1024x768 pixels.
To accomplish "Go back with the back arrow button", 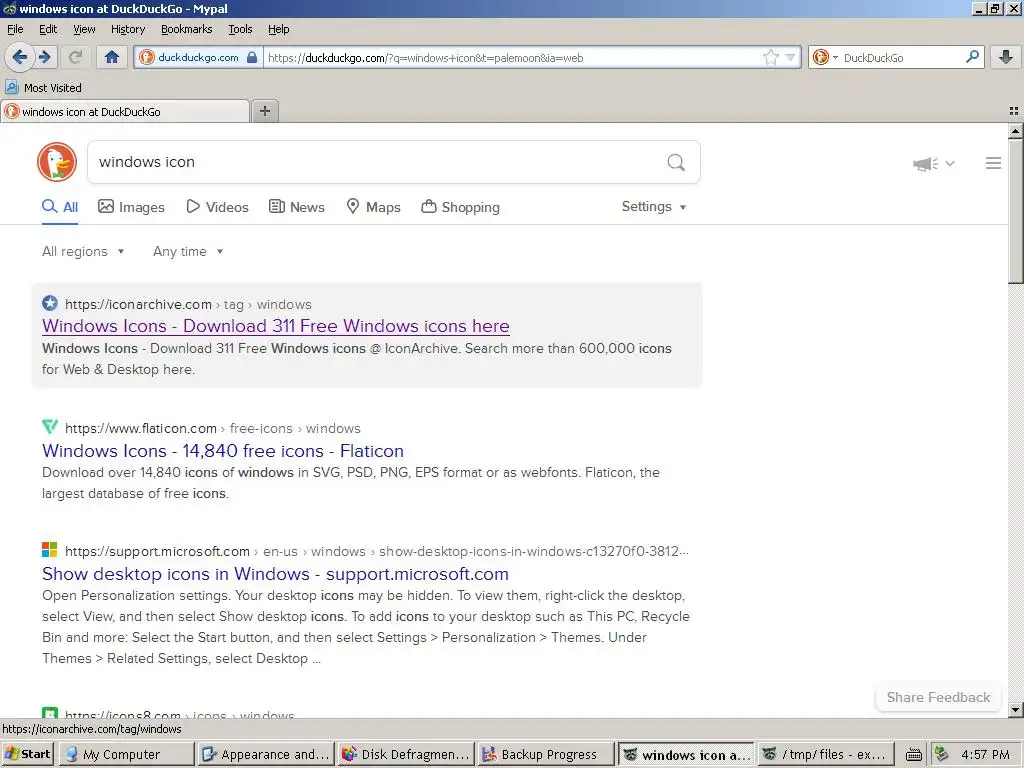I will [x=20, y=57].
